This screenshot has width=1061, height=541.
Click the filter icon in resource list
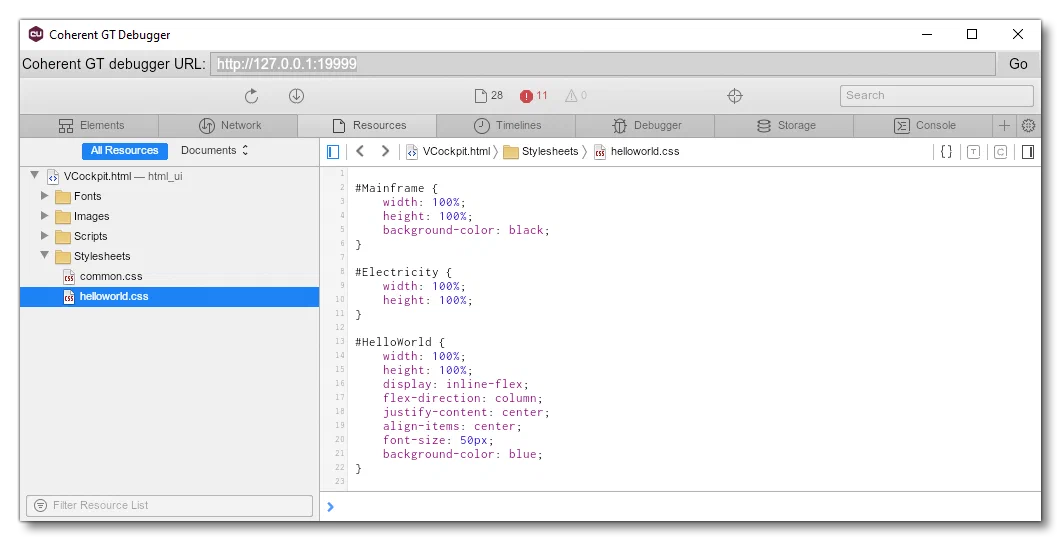point(41,505)
